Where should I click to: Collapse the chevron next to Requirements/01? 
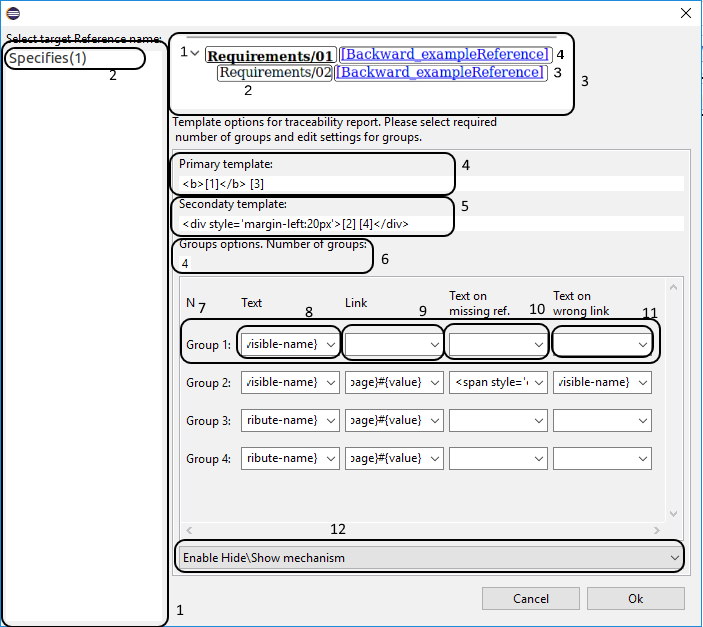[195, 53]
